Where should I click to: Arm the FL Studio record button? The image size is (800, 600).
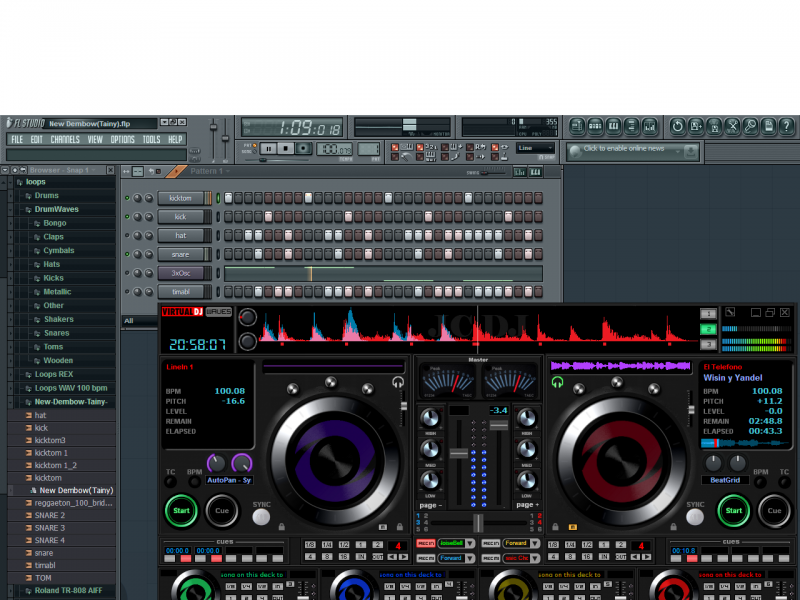(x=304, y=148)
